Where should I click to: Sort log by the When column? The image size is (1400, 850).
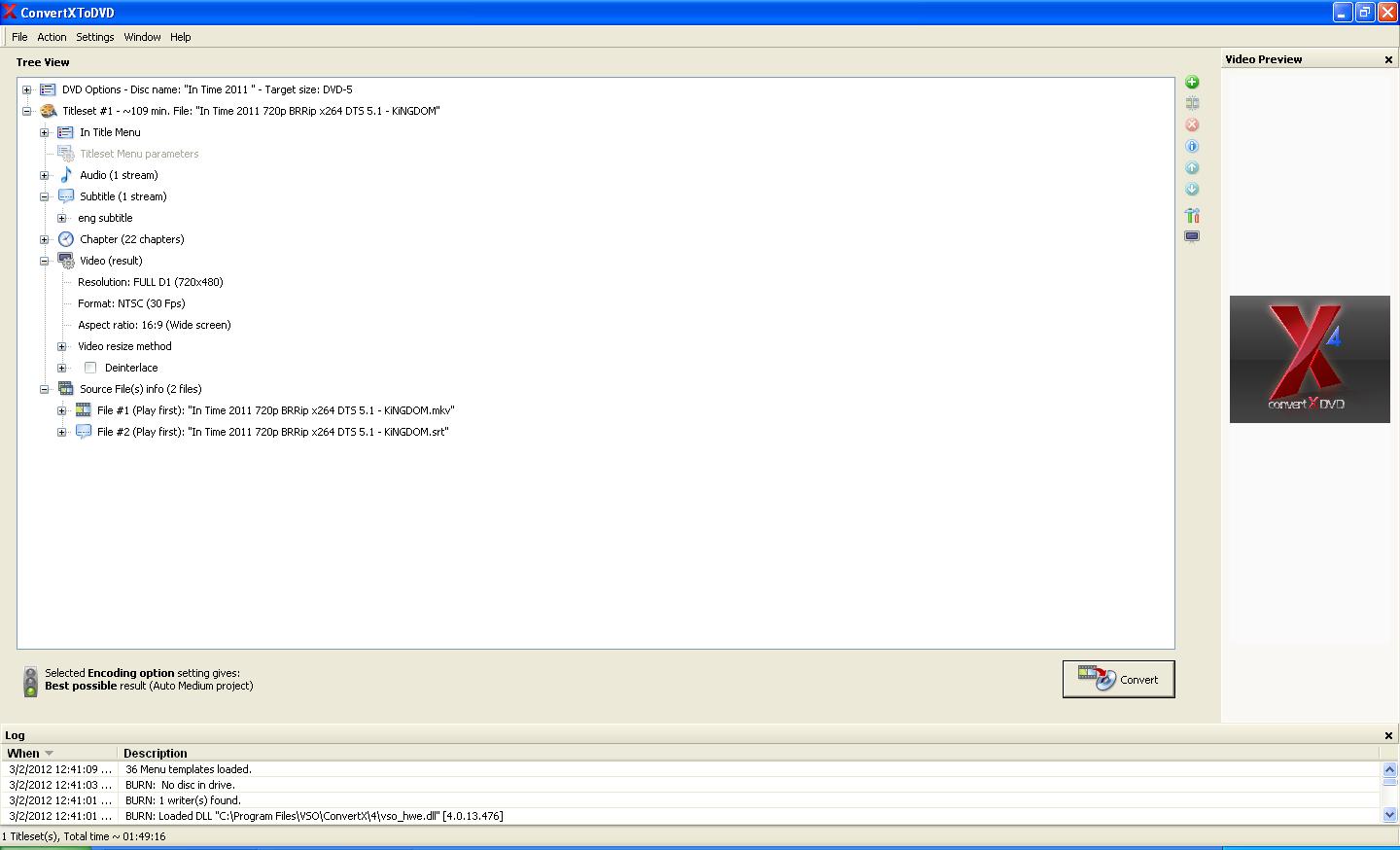pyautogui.click(x=59, y=753)
